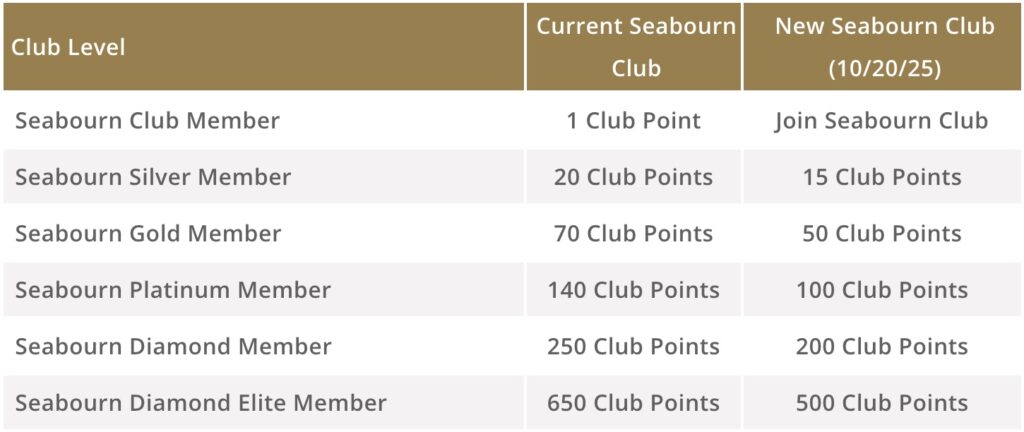Click the "Club Level" column header
This screenshot has width=1024, height=432.
point(69,47)
